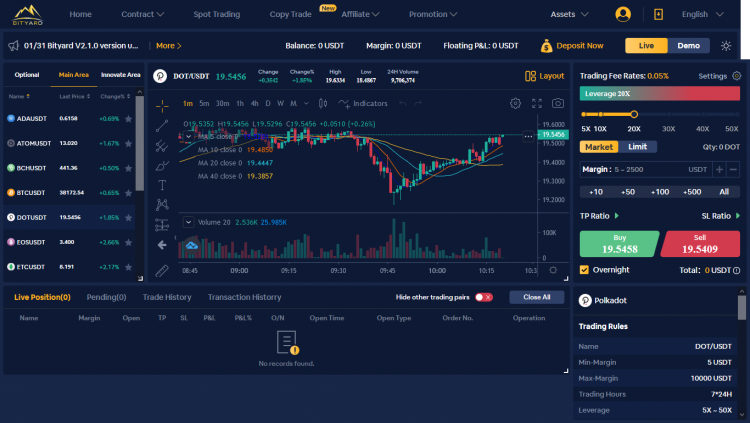
Task: Click the Buy 19.5458 button
Action: click(618, 244)
